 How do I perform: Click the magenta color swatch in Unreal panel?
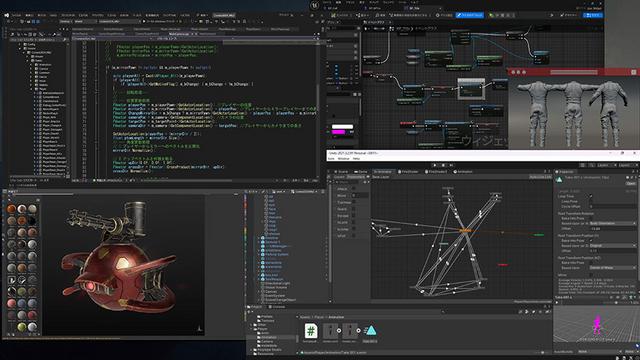(338, 132)
